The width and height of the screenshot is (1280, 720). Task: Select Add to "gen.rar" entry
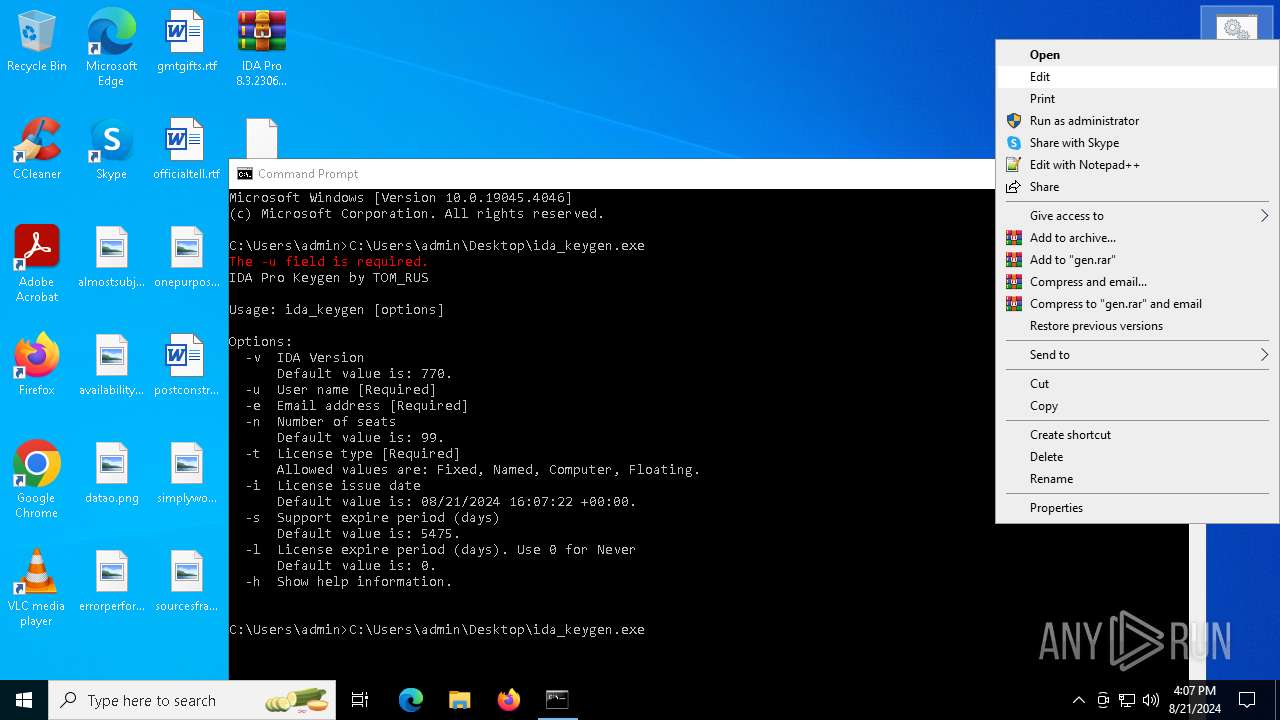(1137, 260)
